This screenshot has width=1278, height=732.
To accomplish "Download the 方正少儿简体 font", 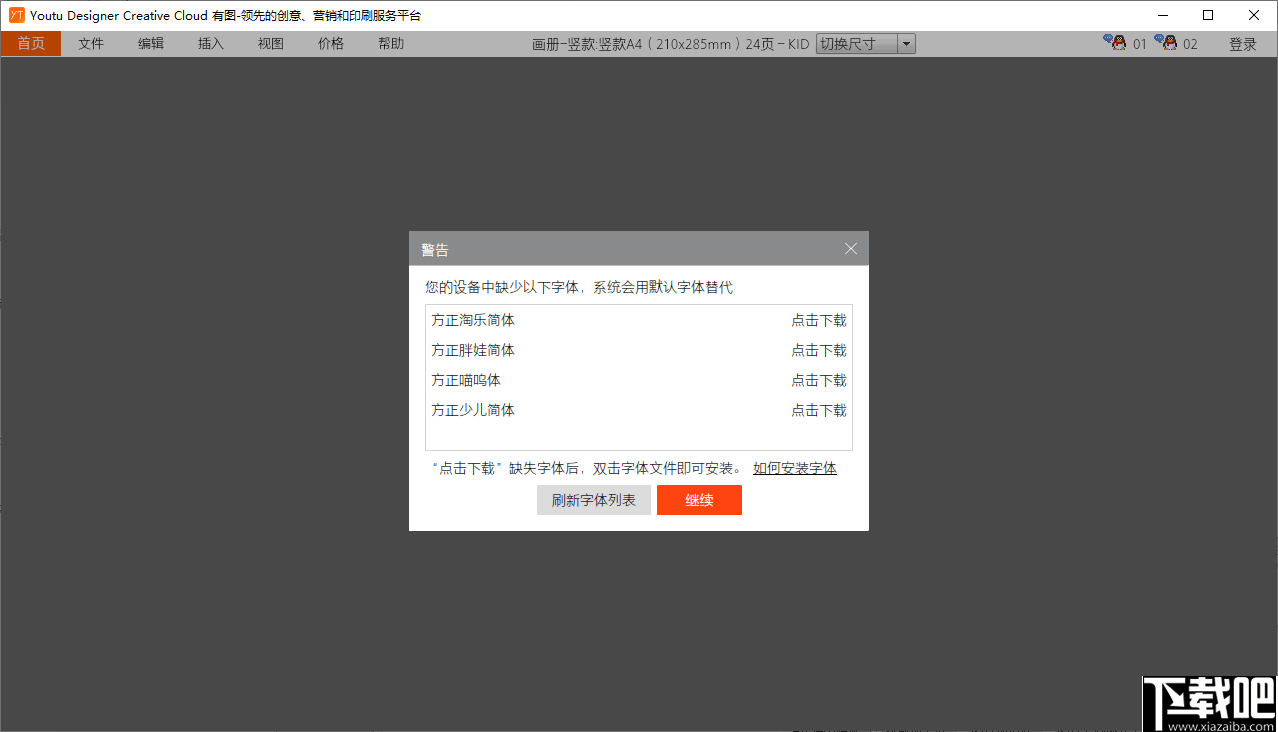I will click(x=818, y=410).
